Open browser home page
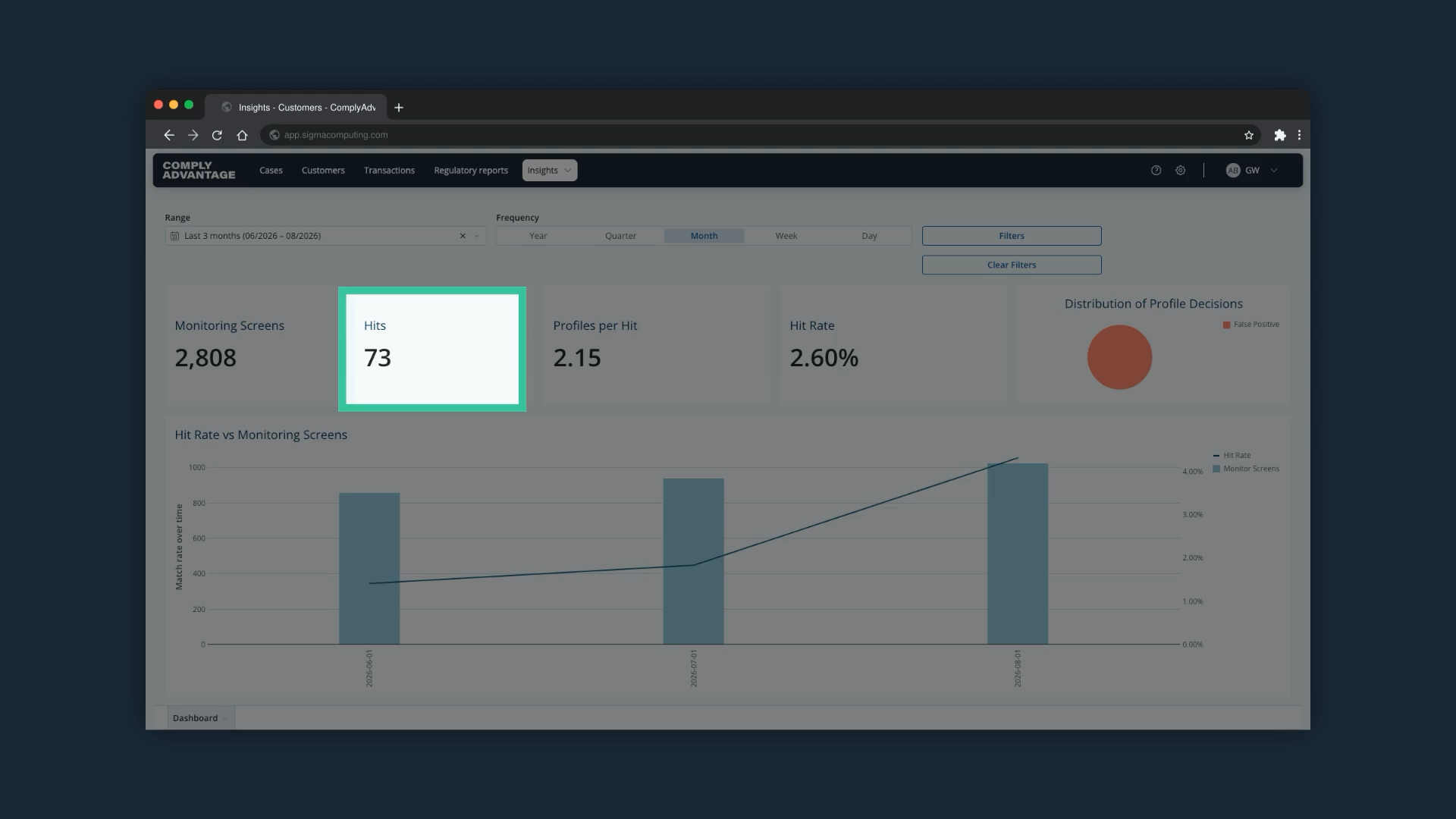This screenshot has width=1456, height=819. (242, 135)
